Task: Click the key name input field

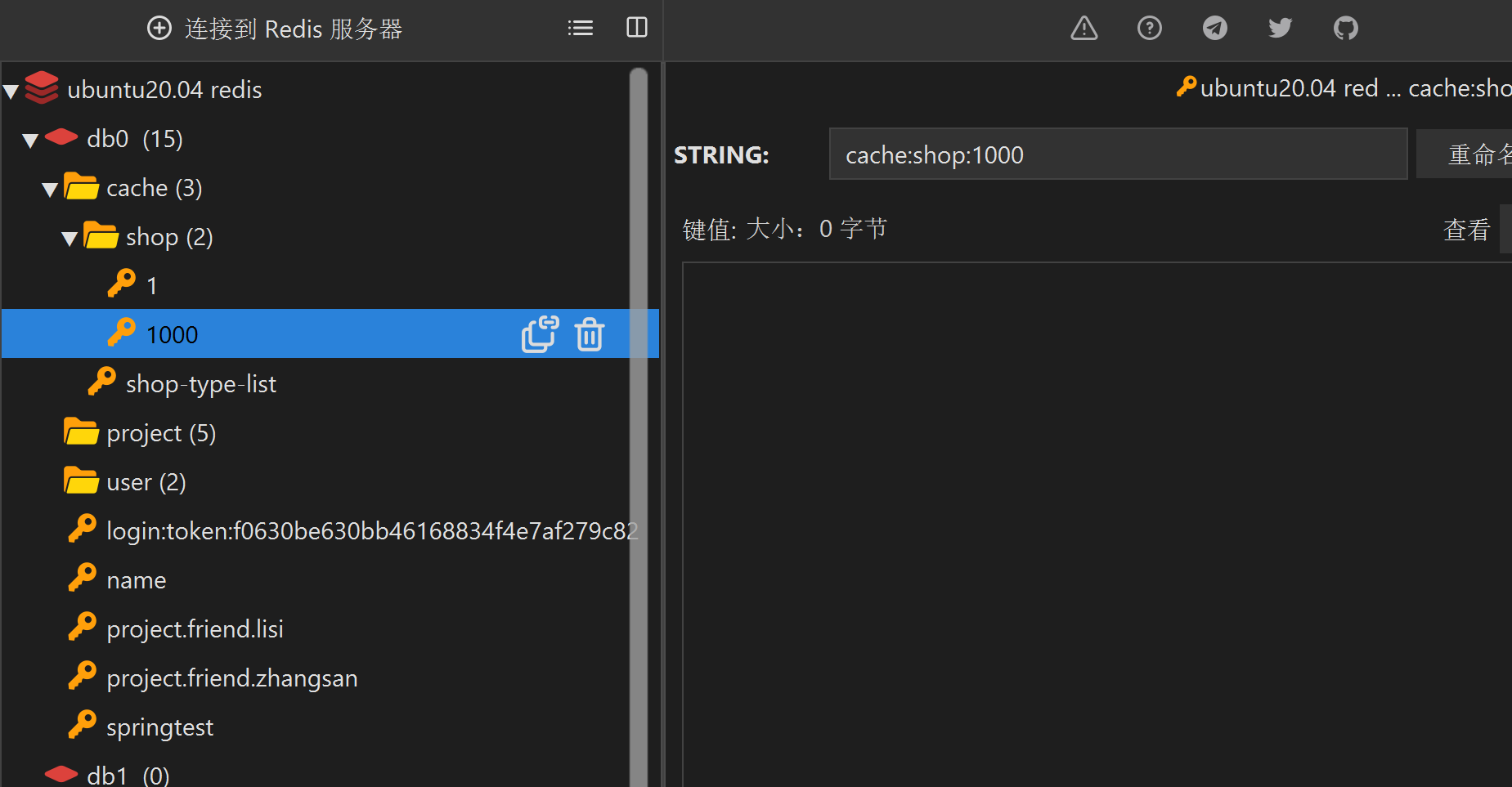Action: 1117,154
